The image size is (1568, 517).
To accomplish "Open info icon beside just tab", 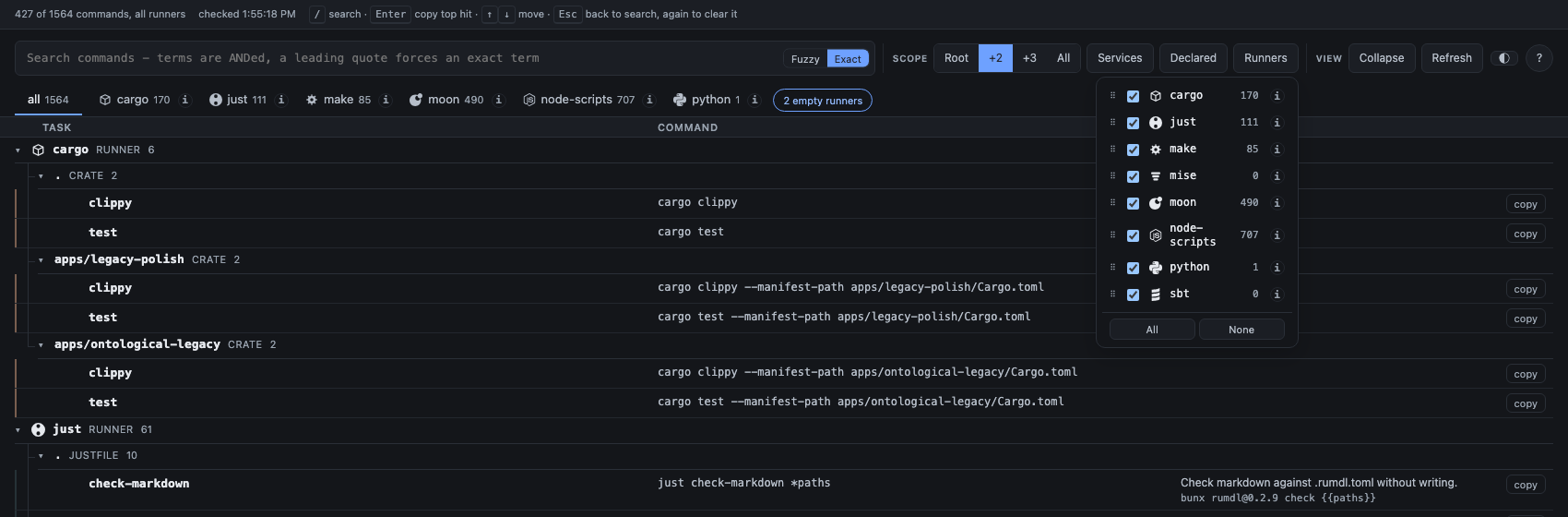I will tap(281, 100).
